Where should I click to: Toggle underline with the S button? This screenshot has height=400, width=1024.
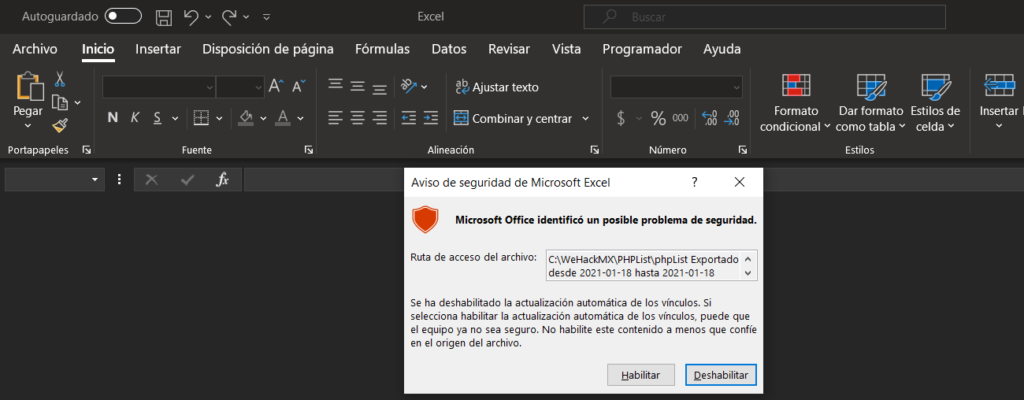pos(157,118)
